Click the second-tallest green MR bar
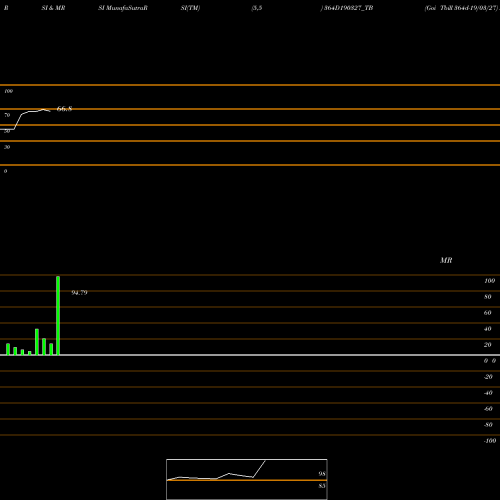500x500 pixels. point(37,342)
